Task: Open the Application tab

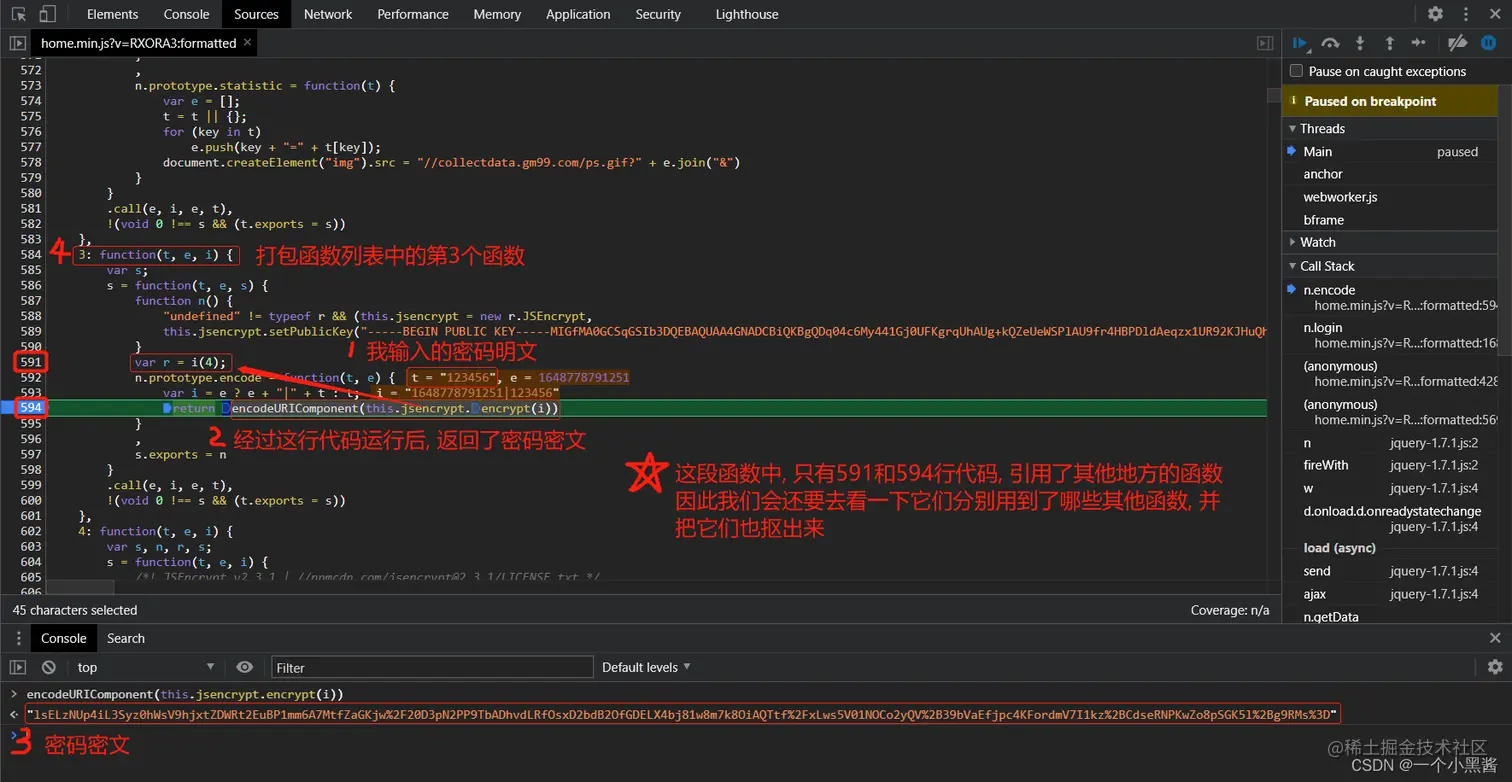Action: coord(578,14)
